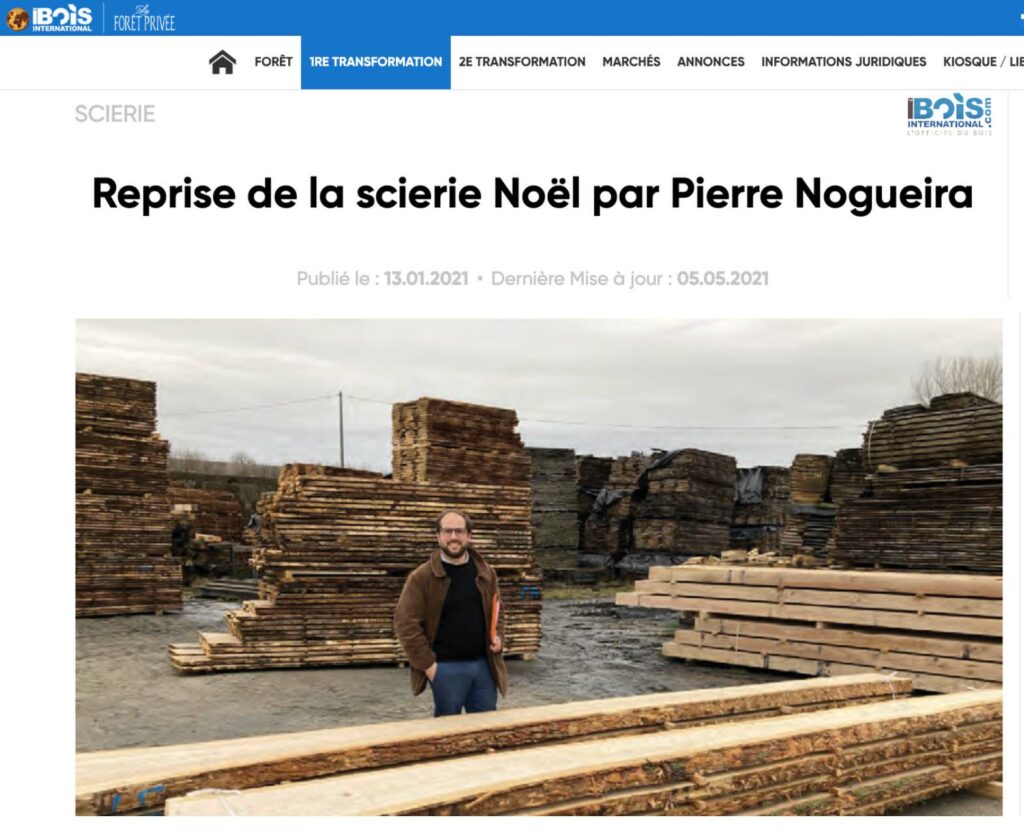This screenshot has height=839, width=1024.
Task: Click the article photo of the sawmill
Action: (539, 567)
